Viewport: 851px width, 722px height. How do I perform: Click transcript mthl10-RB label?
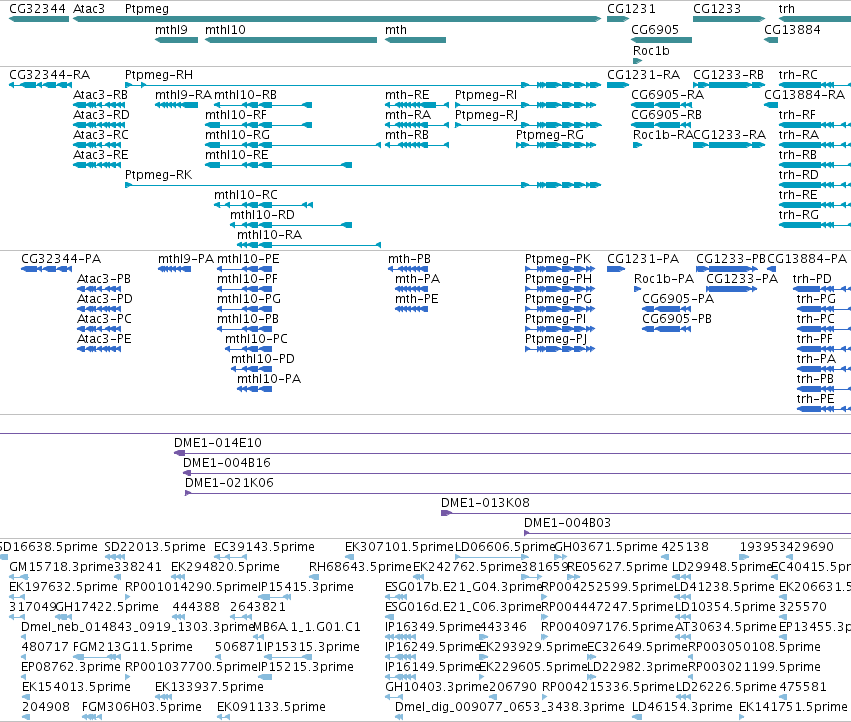point(245,95)
